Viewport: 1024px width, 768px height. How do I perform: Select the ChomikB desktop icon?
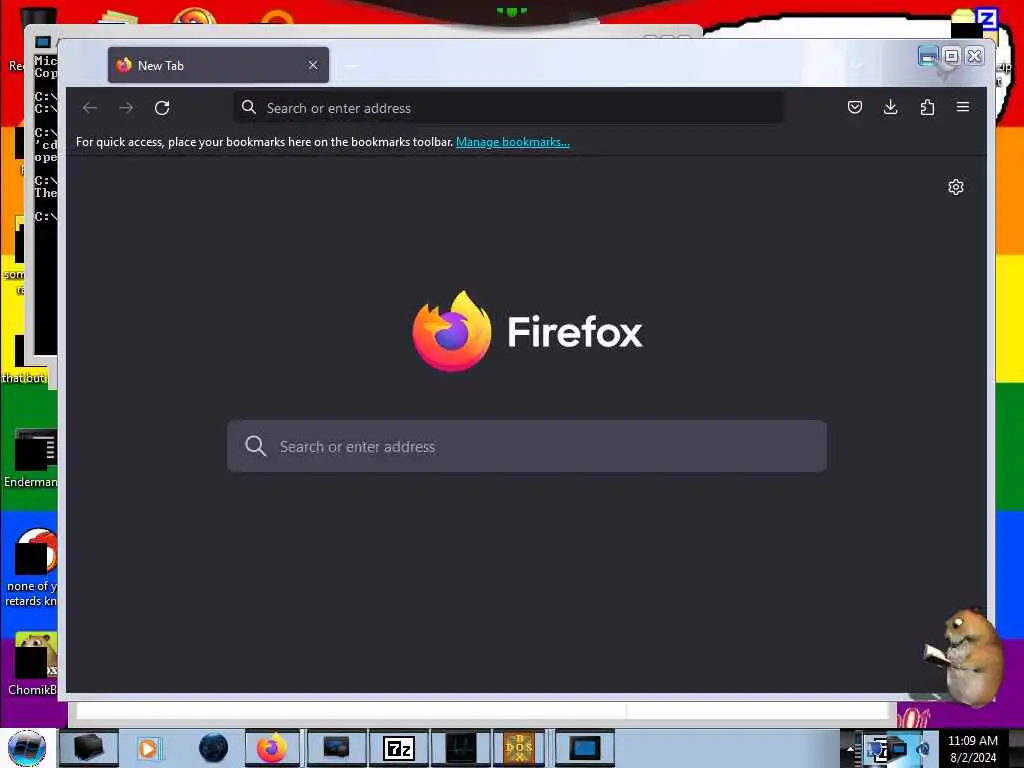(31, 664)
